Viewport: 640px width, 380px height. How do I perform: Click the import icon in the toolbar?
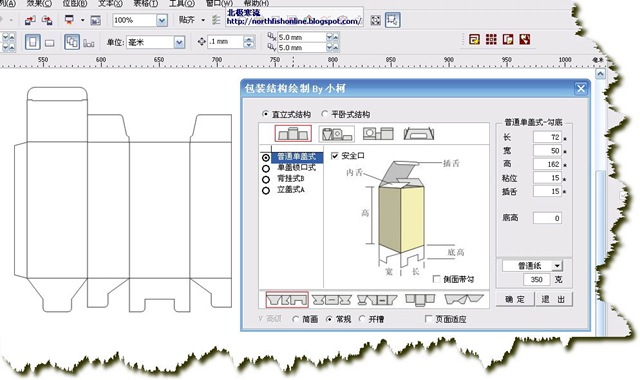coord(30,20)
